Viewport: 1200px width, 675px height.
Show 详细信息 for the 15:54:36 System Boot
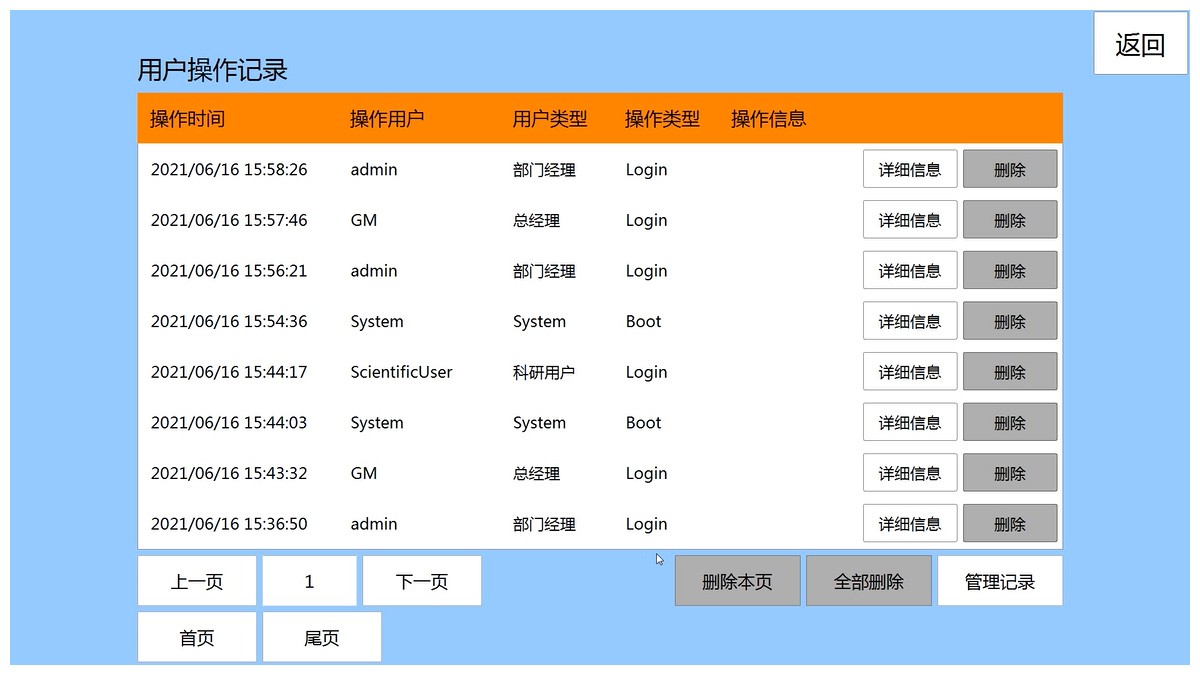(909, 321)
